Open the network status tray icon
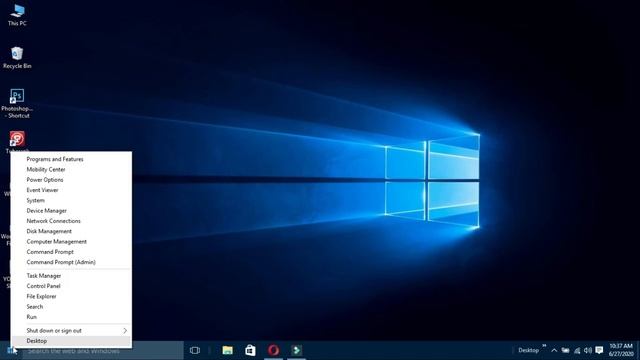The height and width of the screenshot is (360, 640). [577, 350]
